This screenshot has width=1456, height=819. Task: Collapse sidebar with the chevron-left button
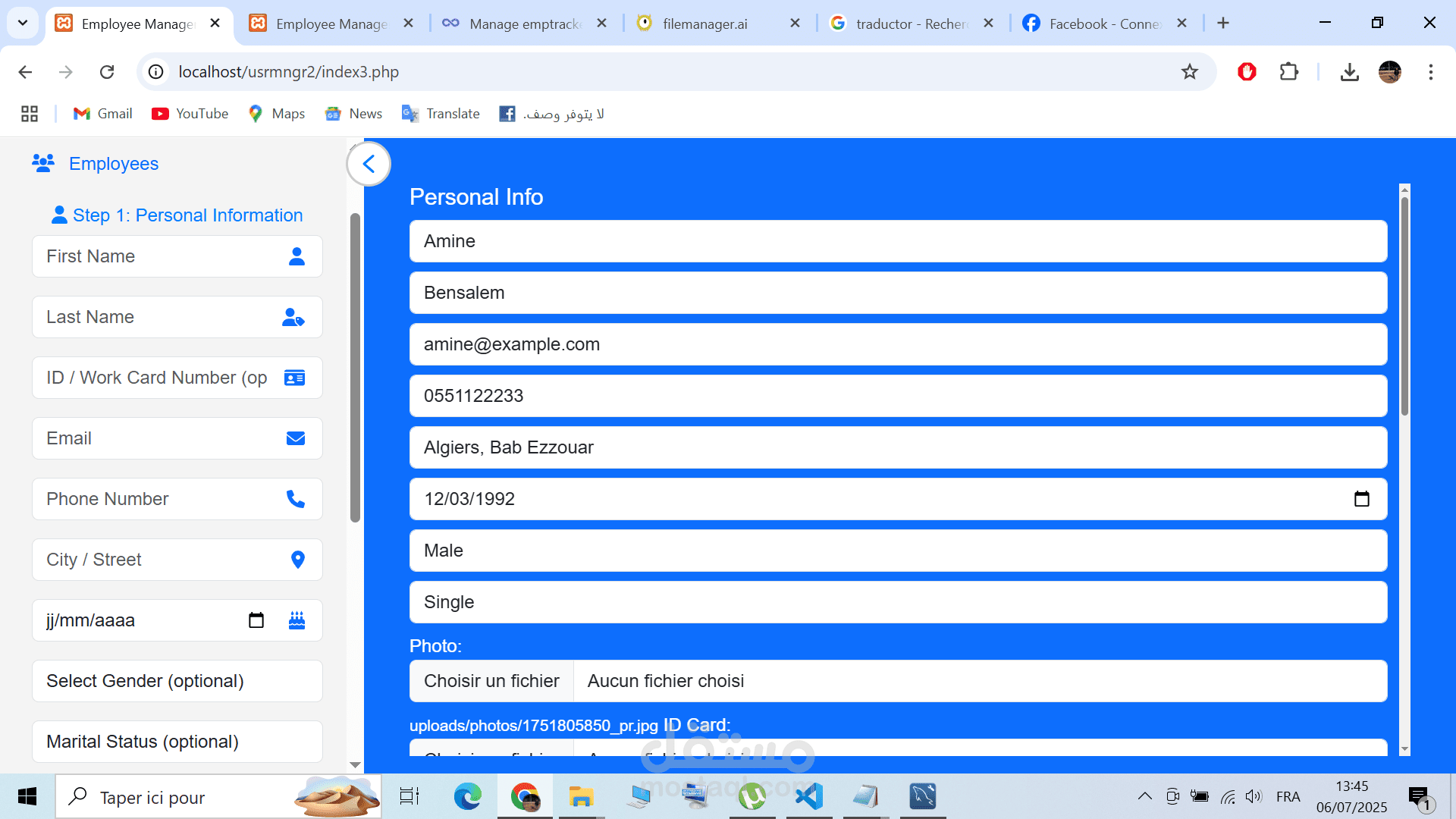click(369, 164)
